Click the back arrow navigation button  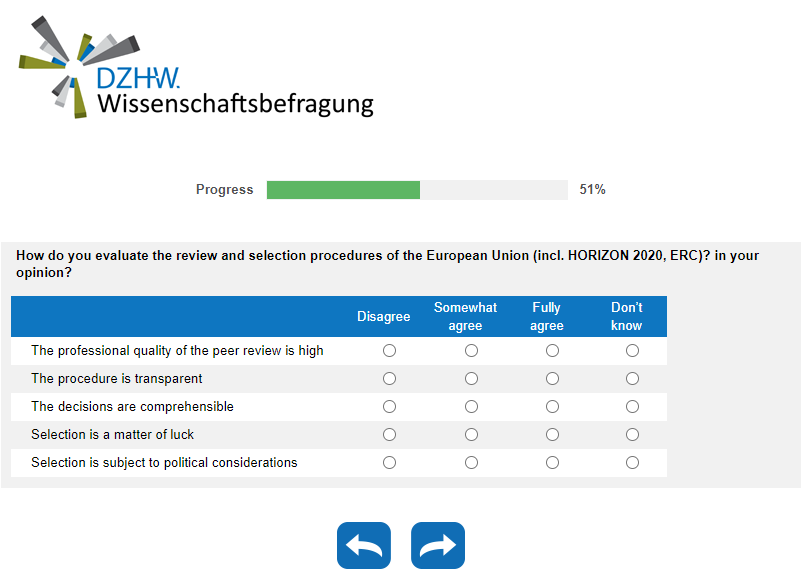tap(364, 545)
